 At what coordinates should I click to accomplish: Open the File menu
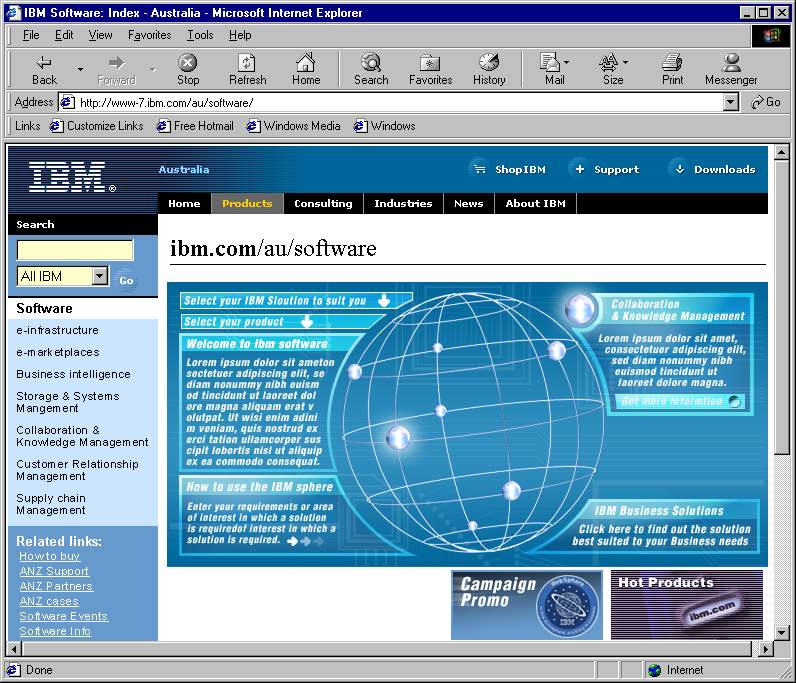(30, 35)
